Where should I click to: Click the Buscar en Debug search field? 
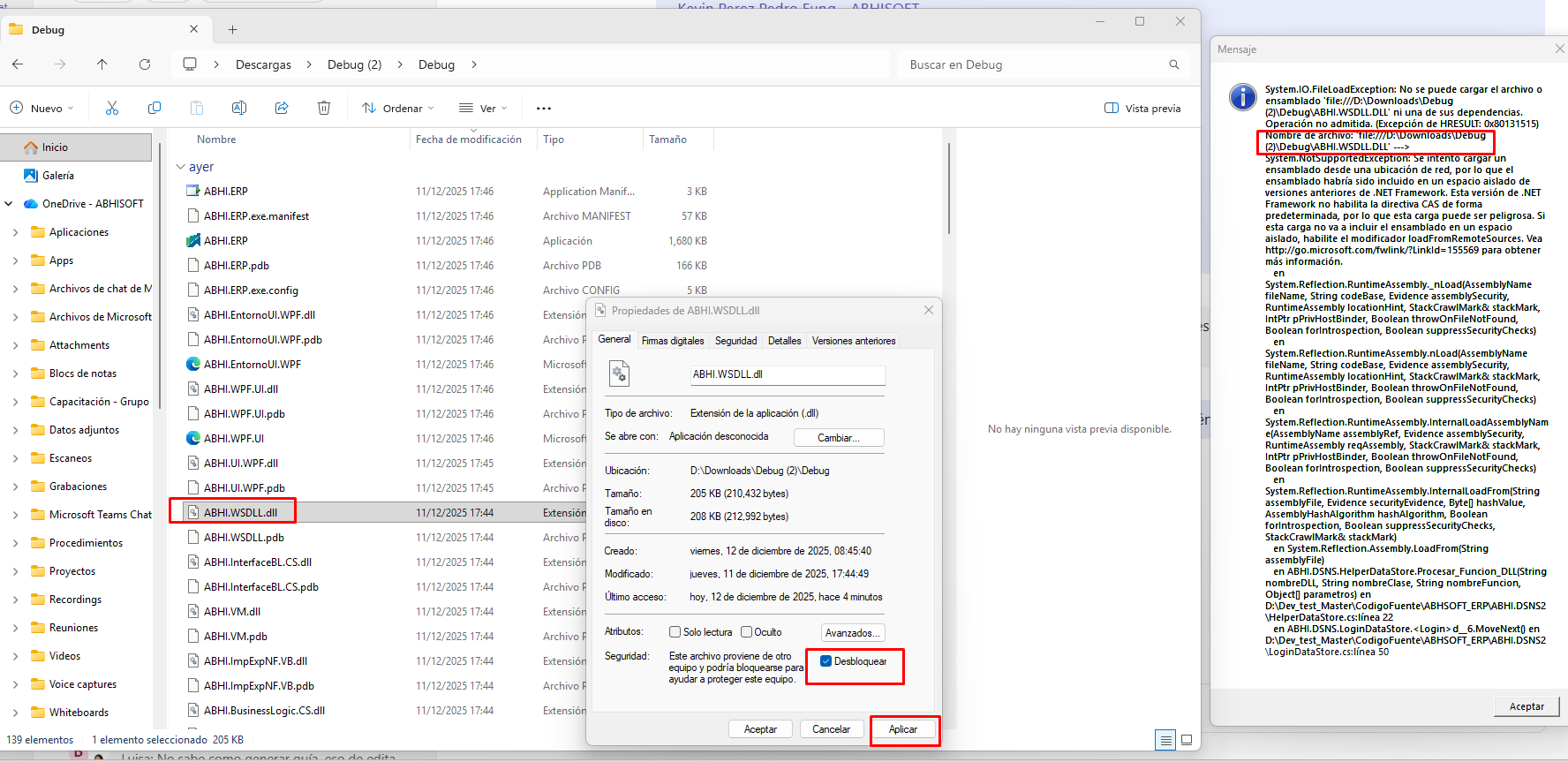pos(1033,64)
